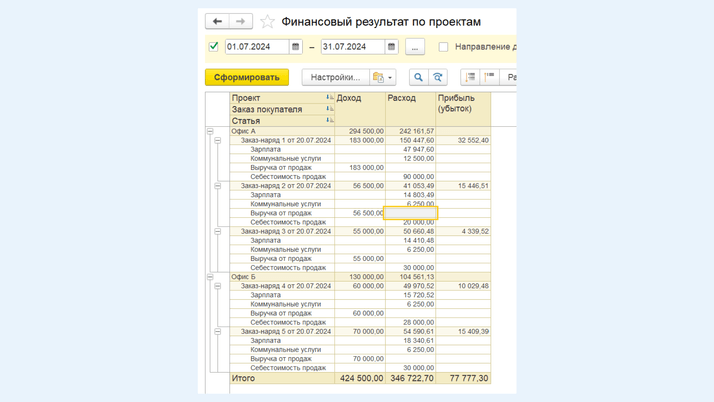Click sort icon in Статья header row
714x402 pixels.
click(329, 120)
